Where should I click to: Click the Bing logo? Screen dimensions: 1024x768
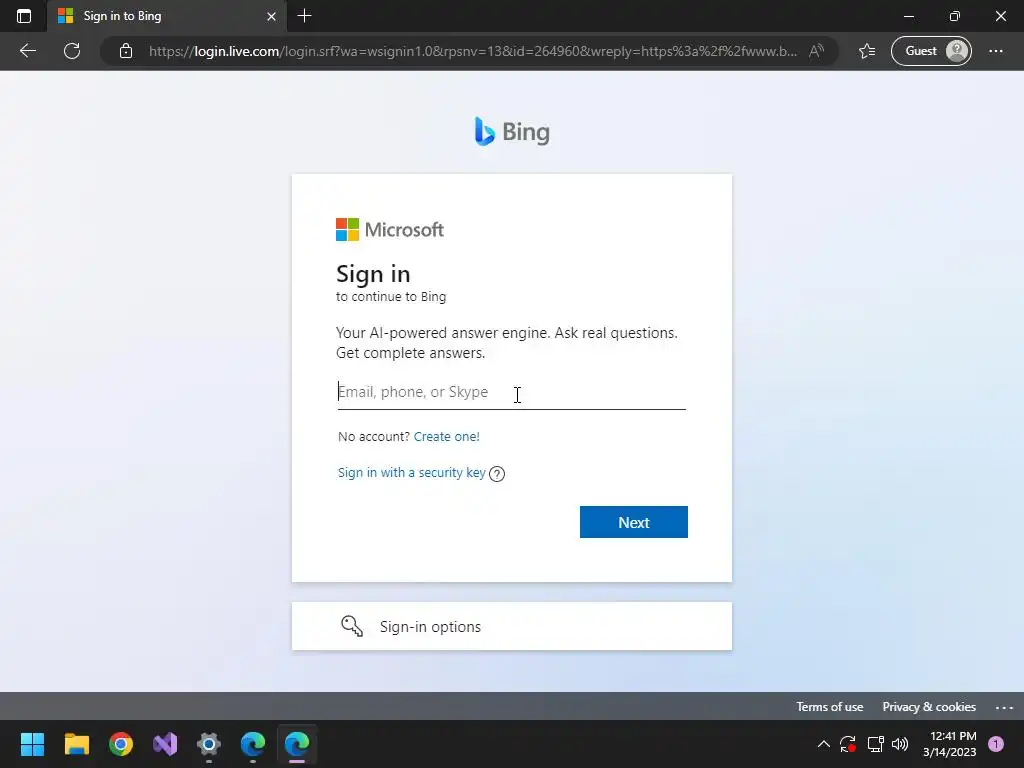512,131
